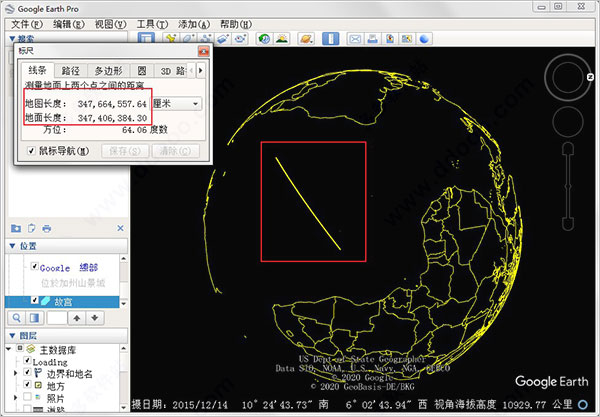
Task: Collapse the 搜索 panel triangle
Action: 12,39
